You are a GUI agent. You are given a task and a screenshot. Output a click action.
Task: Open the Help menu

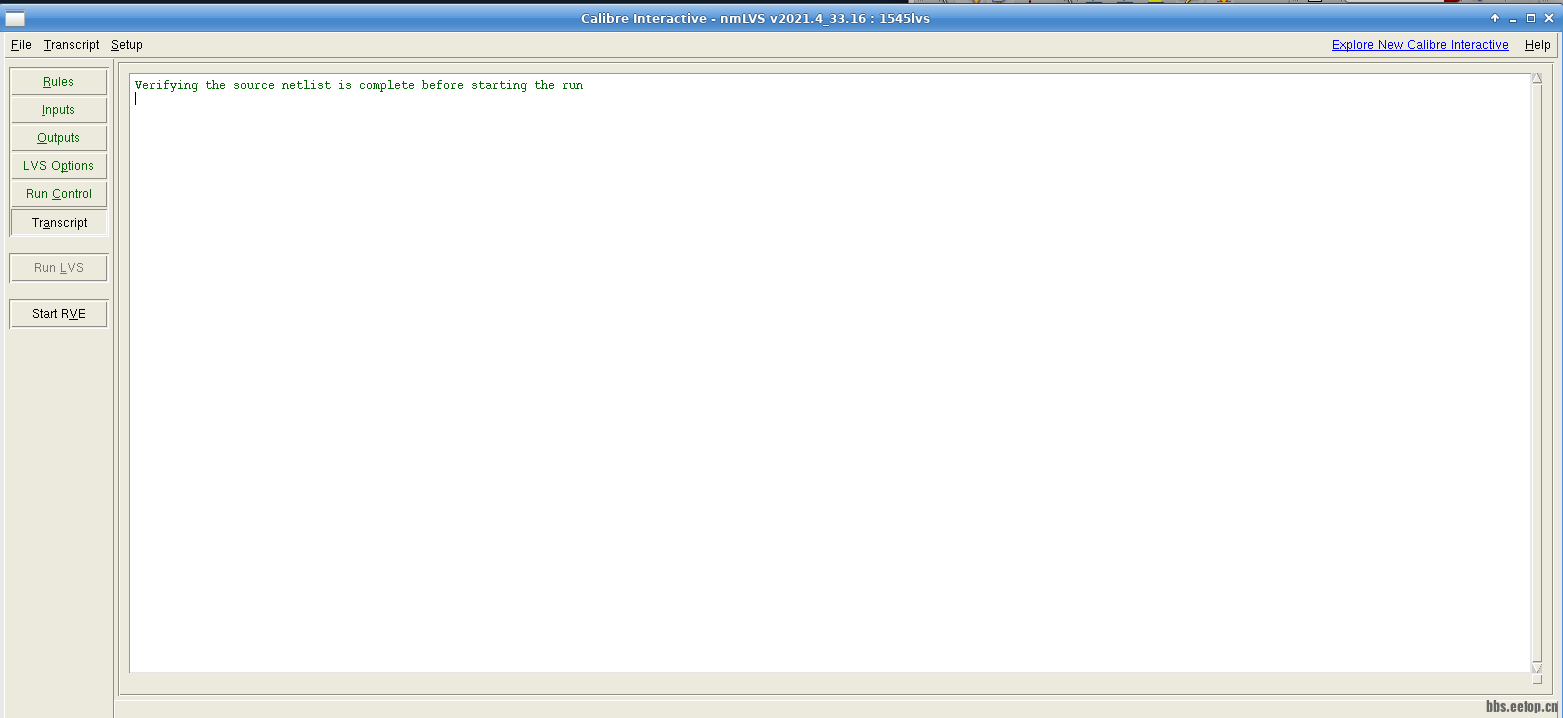click(1537, 45)
